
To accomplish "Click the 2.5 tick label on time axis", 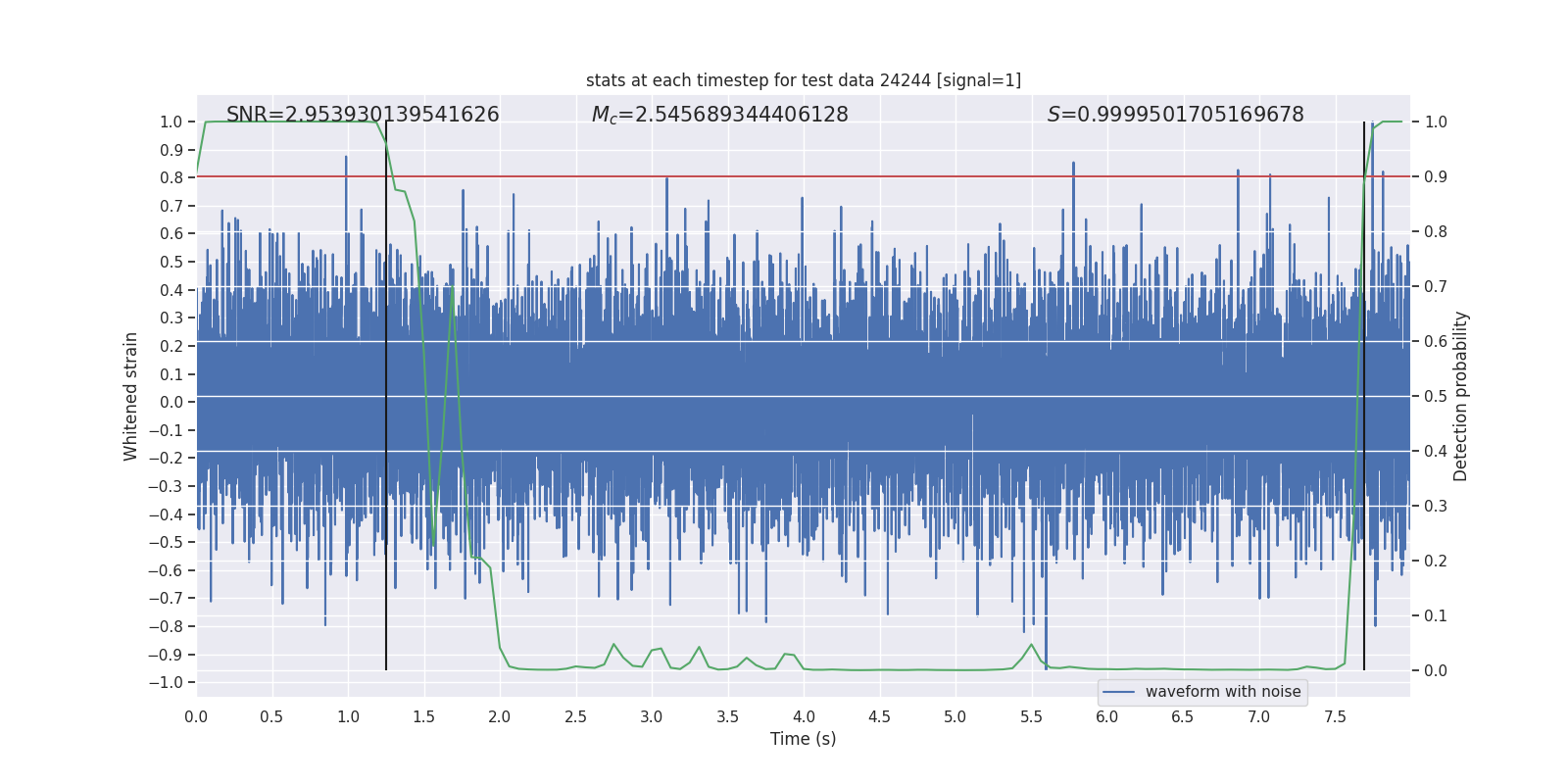I will 575,716.
